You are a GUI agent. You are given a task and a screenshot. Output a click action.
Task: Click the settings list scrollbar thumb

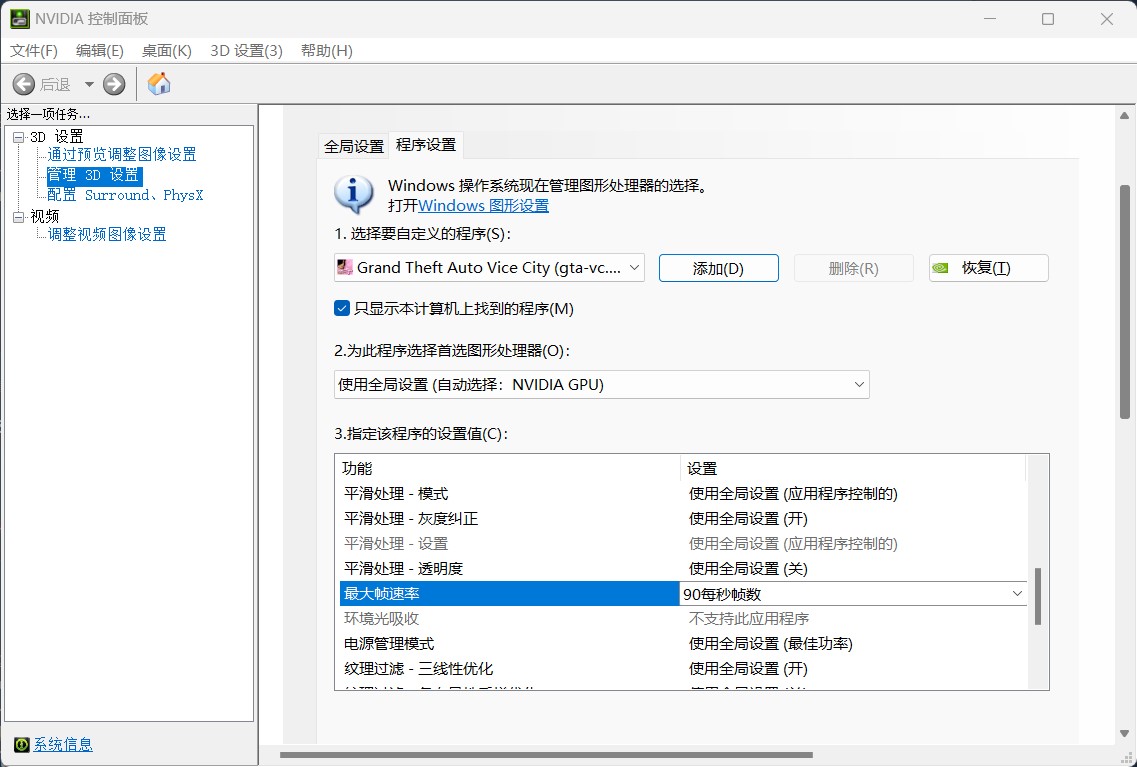pos(1038,596)
